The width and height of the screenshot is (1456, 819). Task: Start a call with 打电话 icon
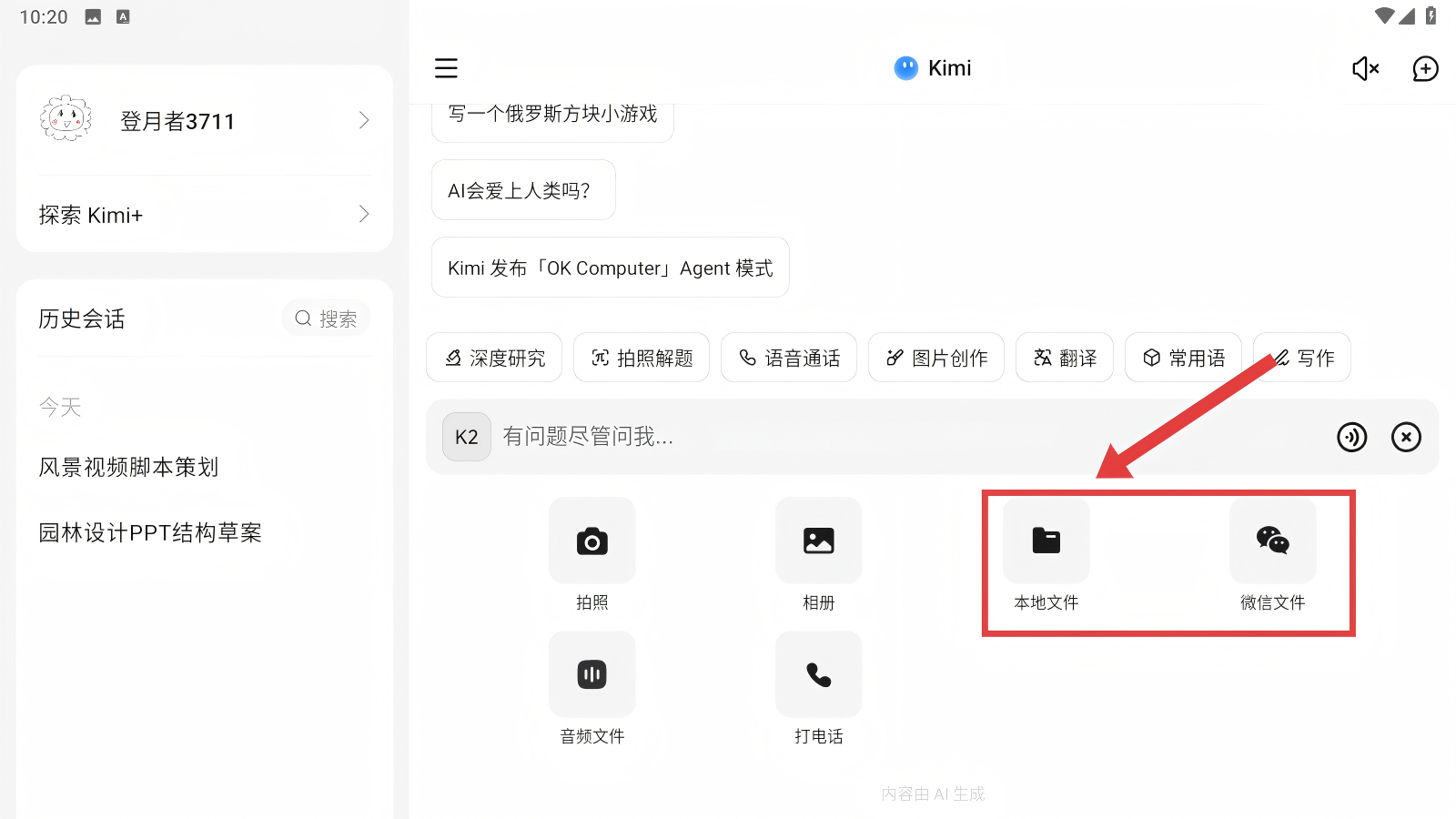tap(818, 675)
